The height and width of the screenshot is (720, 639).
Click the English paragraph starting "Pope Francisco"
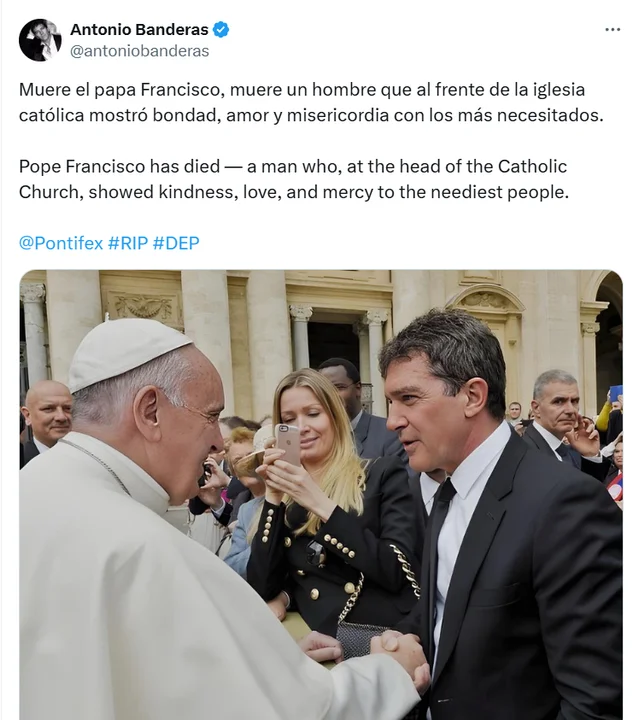[x=293, y=178]
